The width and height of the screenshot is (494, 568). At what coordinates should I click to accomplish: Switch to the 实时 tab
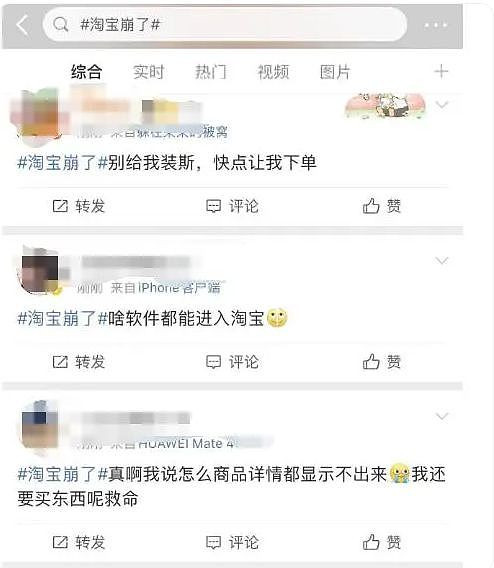(148, 72)
